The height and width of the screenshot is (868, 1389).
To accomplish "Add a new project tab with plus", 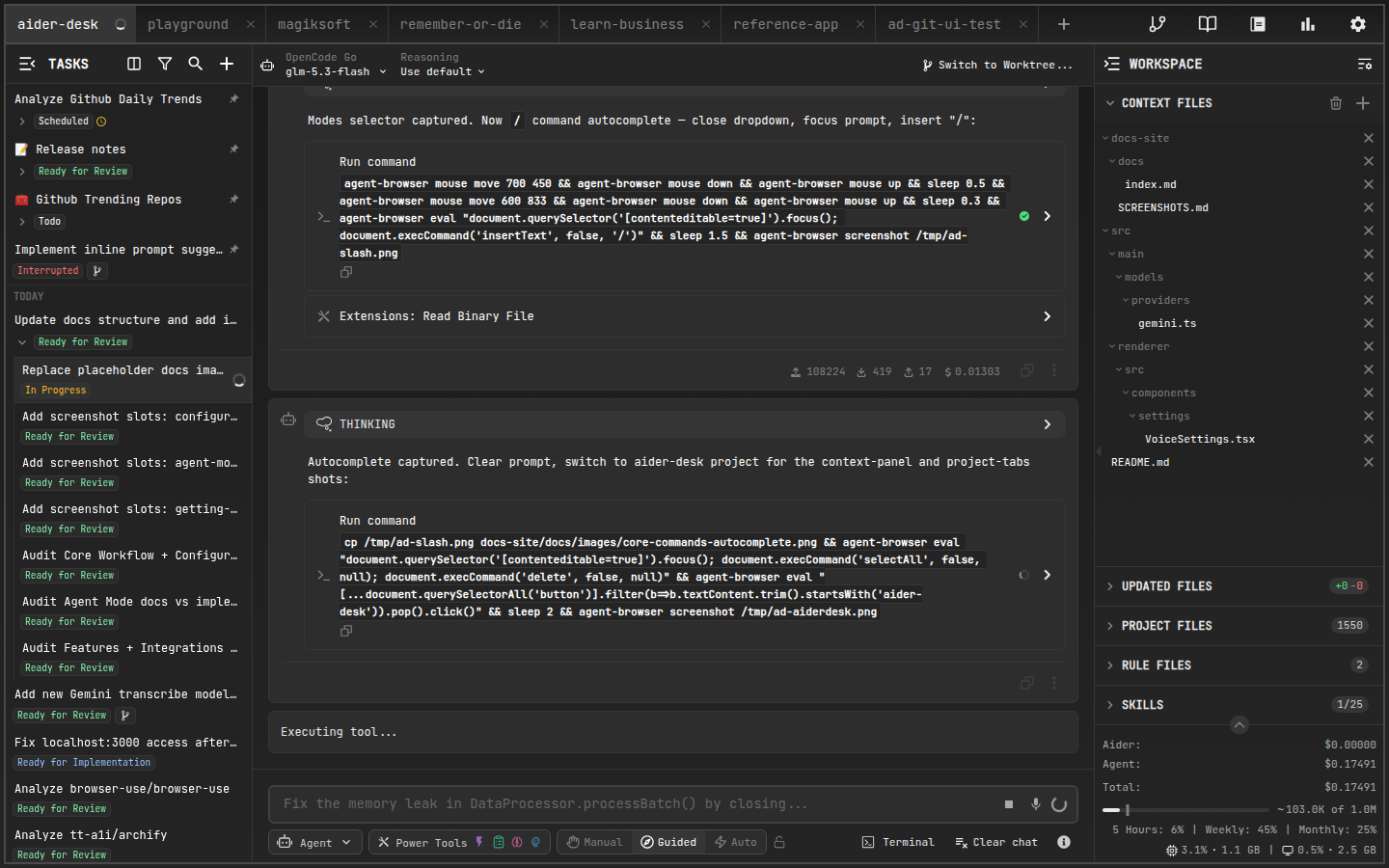I will point(1064,24).
